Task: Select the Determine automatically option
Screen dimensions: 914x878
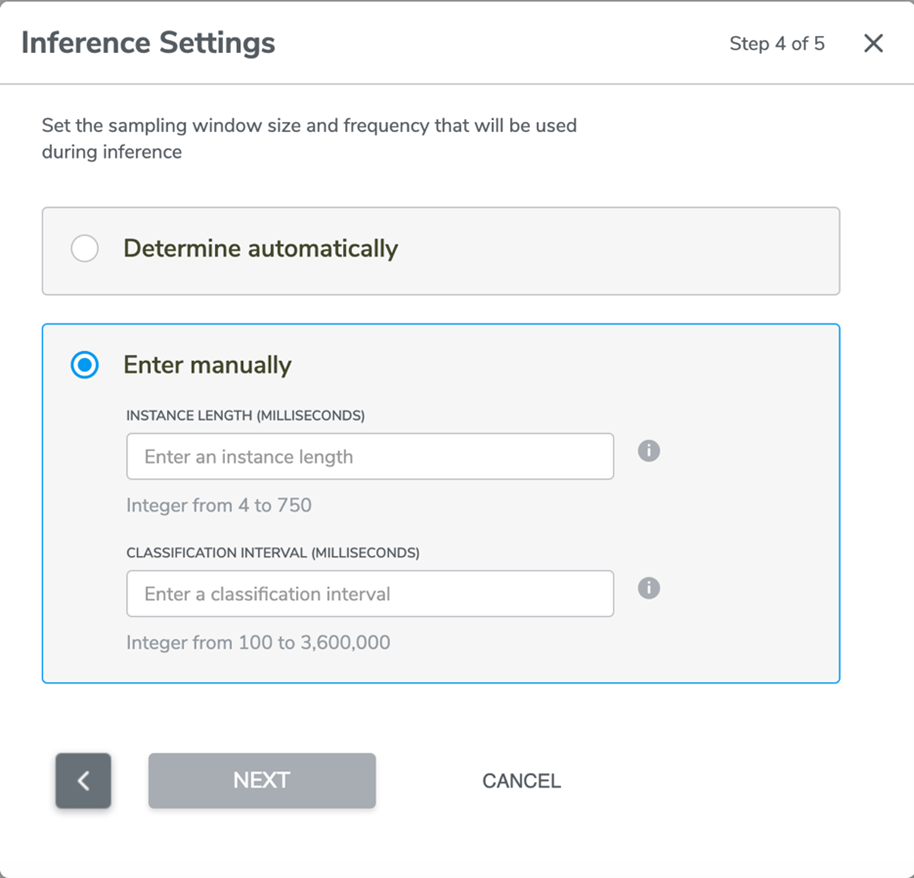Action: tap(85, 248)
